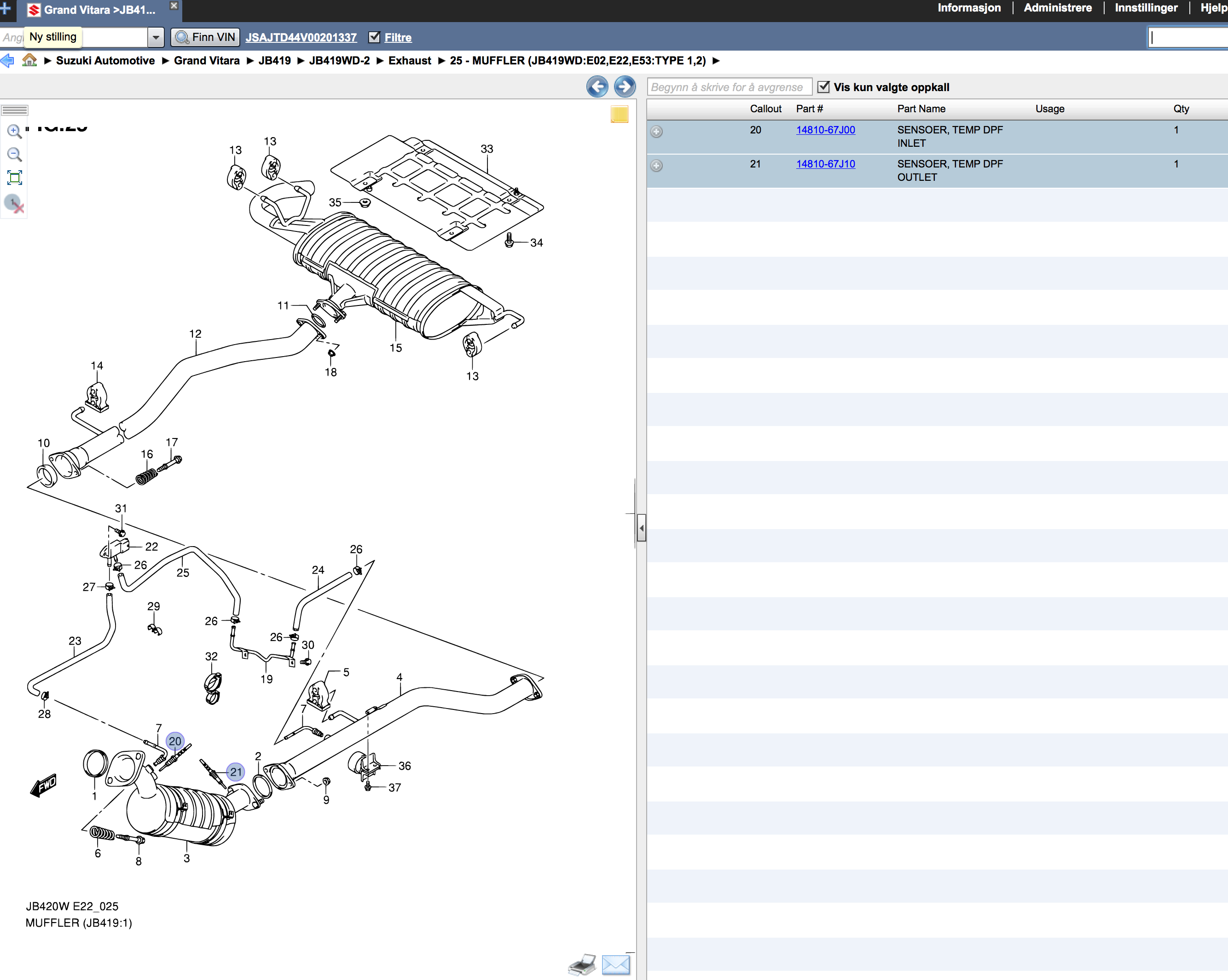1228x980 pixels.
Task: Open a new tab with plus icon
Action: click(6, 8)
